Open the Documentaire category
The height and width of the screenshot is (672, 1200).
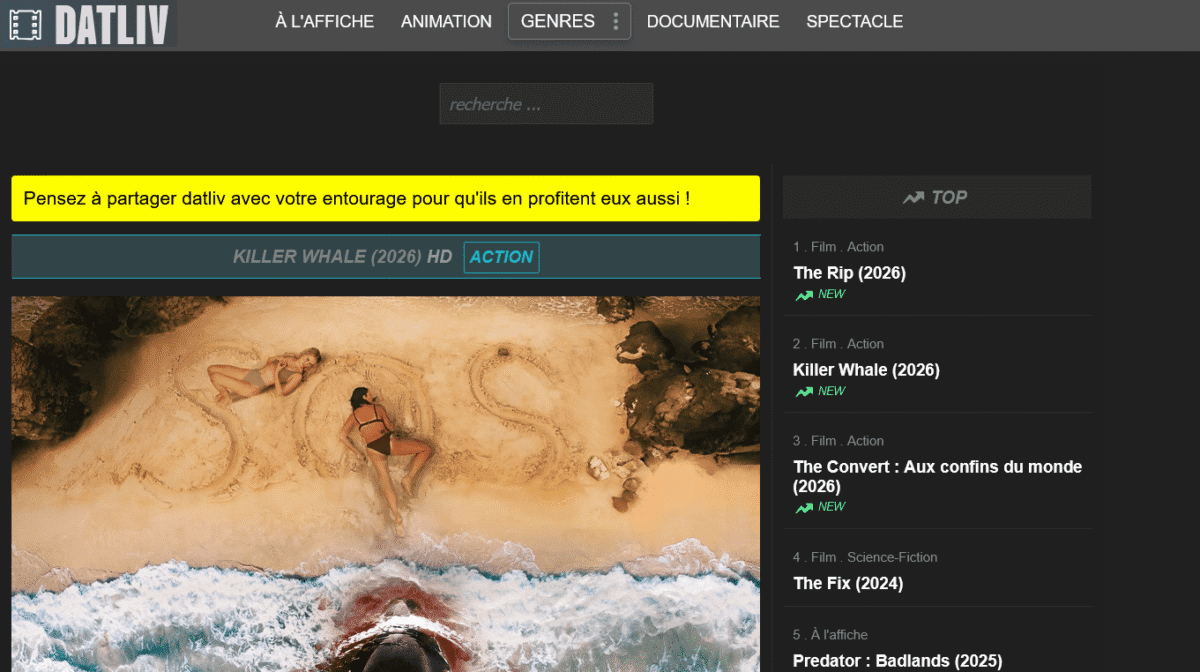(x=712, y=21)
